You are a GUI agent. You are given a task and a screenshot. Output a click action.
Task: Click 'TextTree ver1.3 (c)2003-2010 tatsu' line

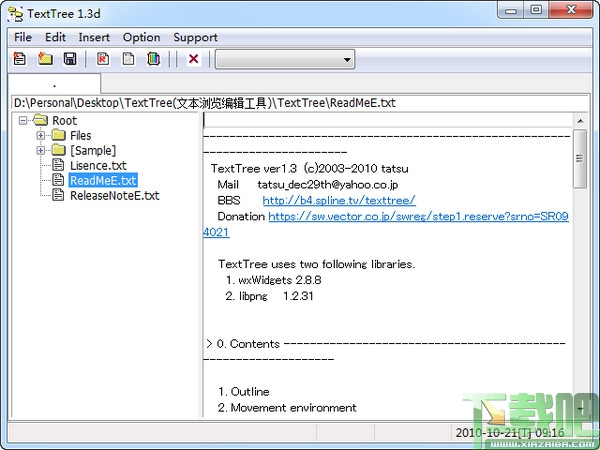[x=310, y=168]
